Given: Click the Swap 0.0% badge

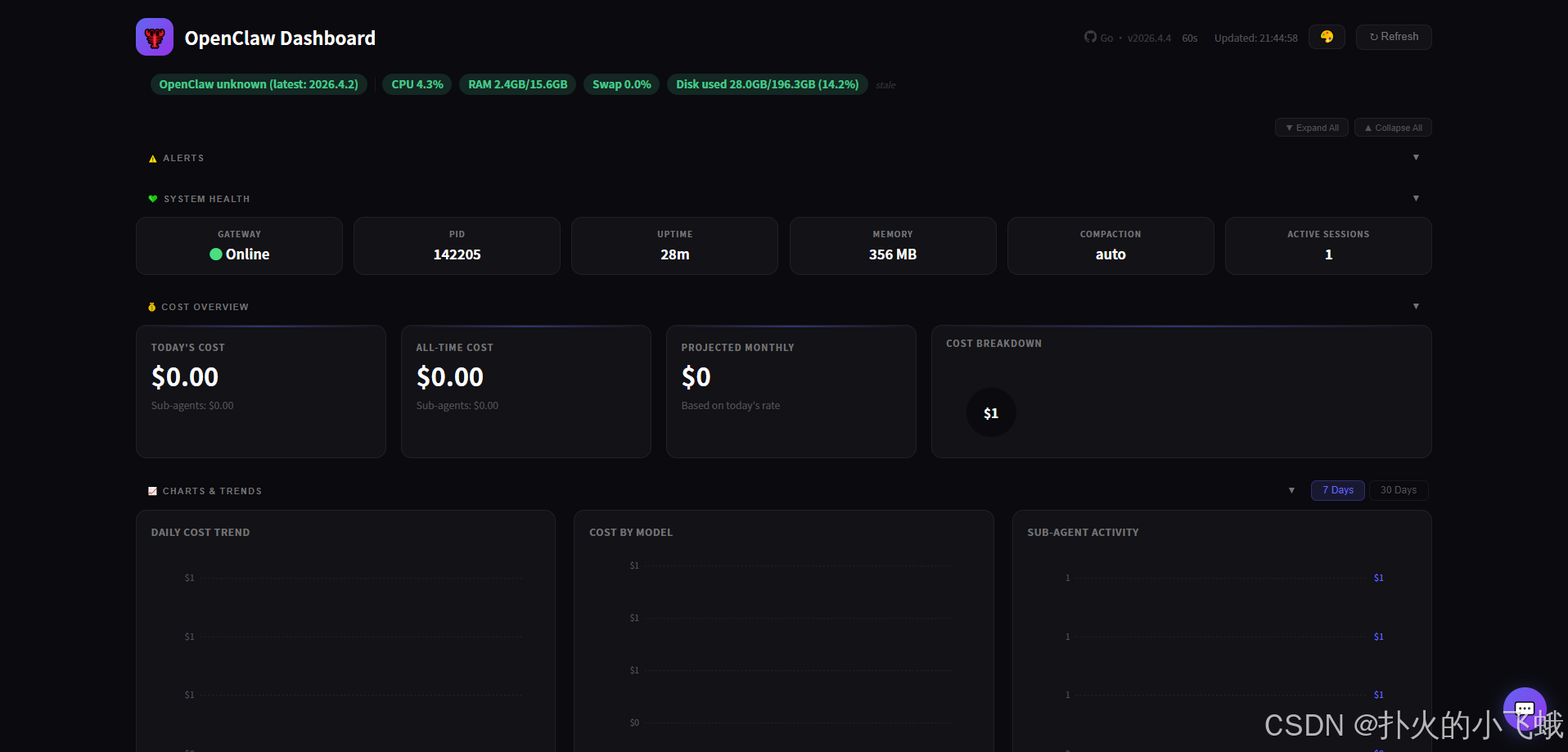Looking at the screenshot, I should pos(622,84).
